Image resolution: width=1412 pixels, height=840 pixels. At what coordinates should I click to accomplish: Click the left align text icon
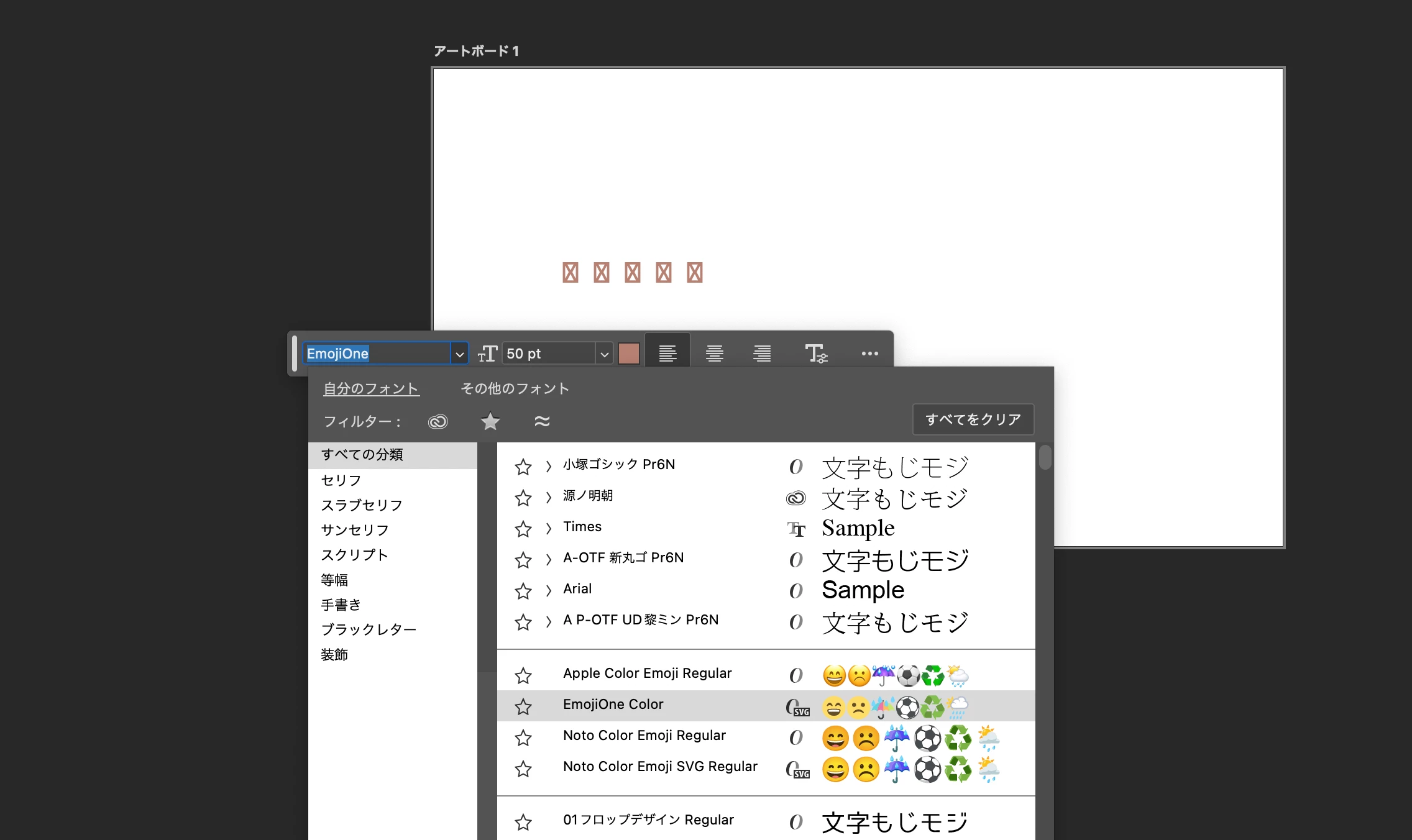(x=667, y=354)
